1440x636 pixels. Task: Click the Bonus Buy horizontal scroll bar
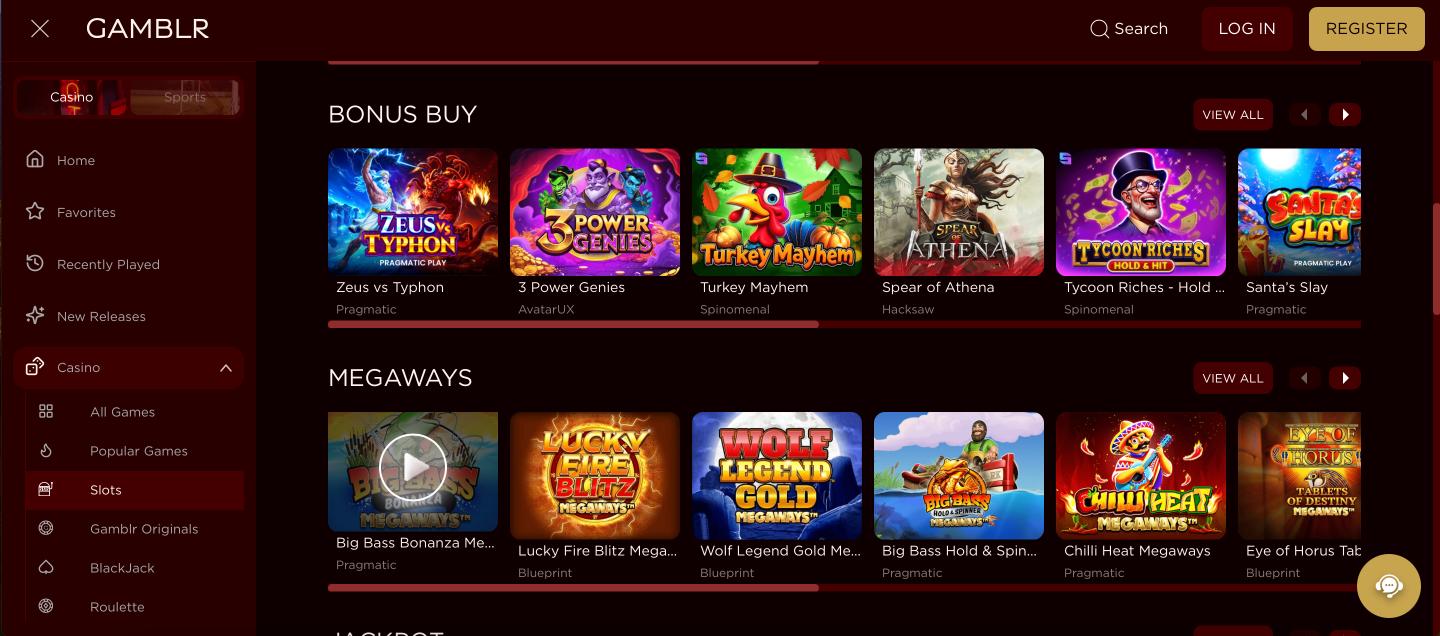pos(844,324)
